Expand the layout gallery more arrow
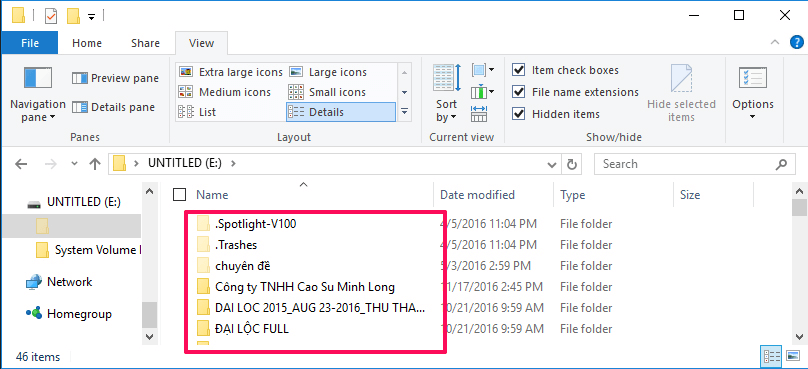 pyautogui.click(x=405, y=112)
